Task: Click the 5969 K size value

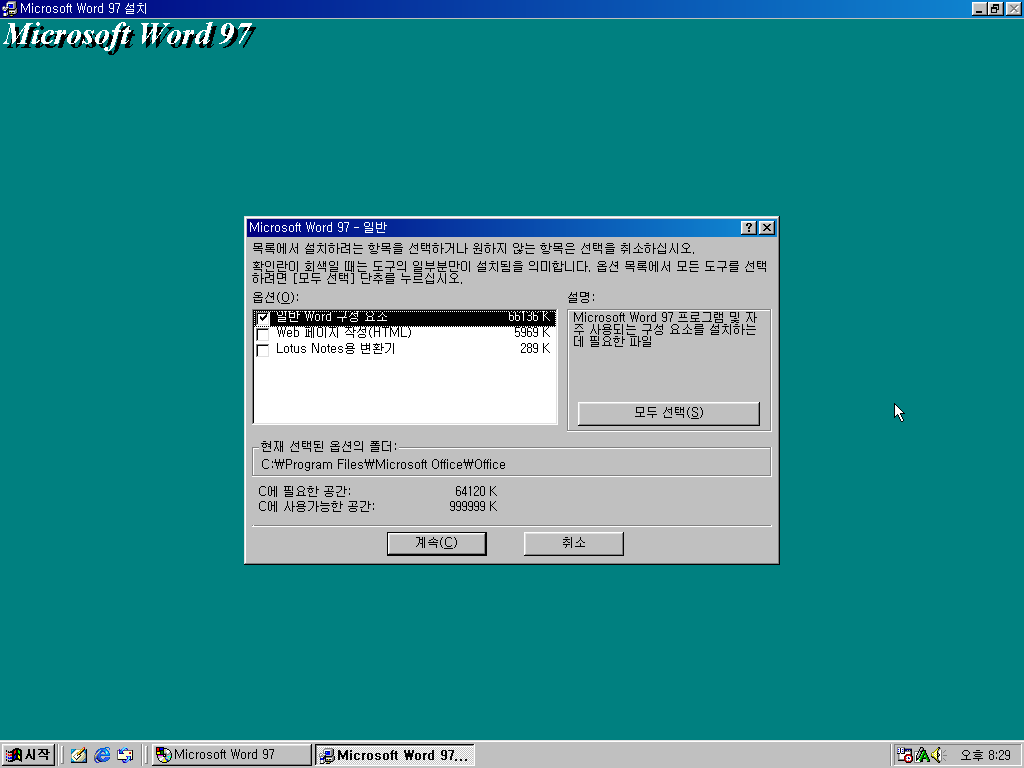Action: pyautogui.click(x=532, y=333)
